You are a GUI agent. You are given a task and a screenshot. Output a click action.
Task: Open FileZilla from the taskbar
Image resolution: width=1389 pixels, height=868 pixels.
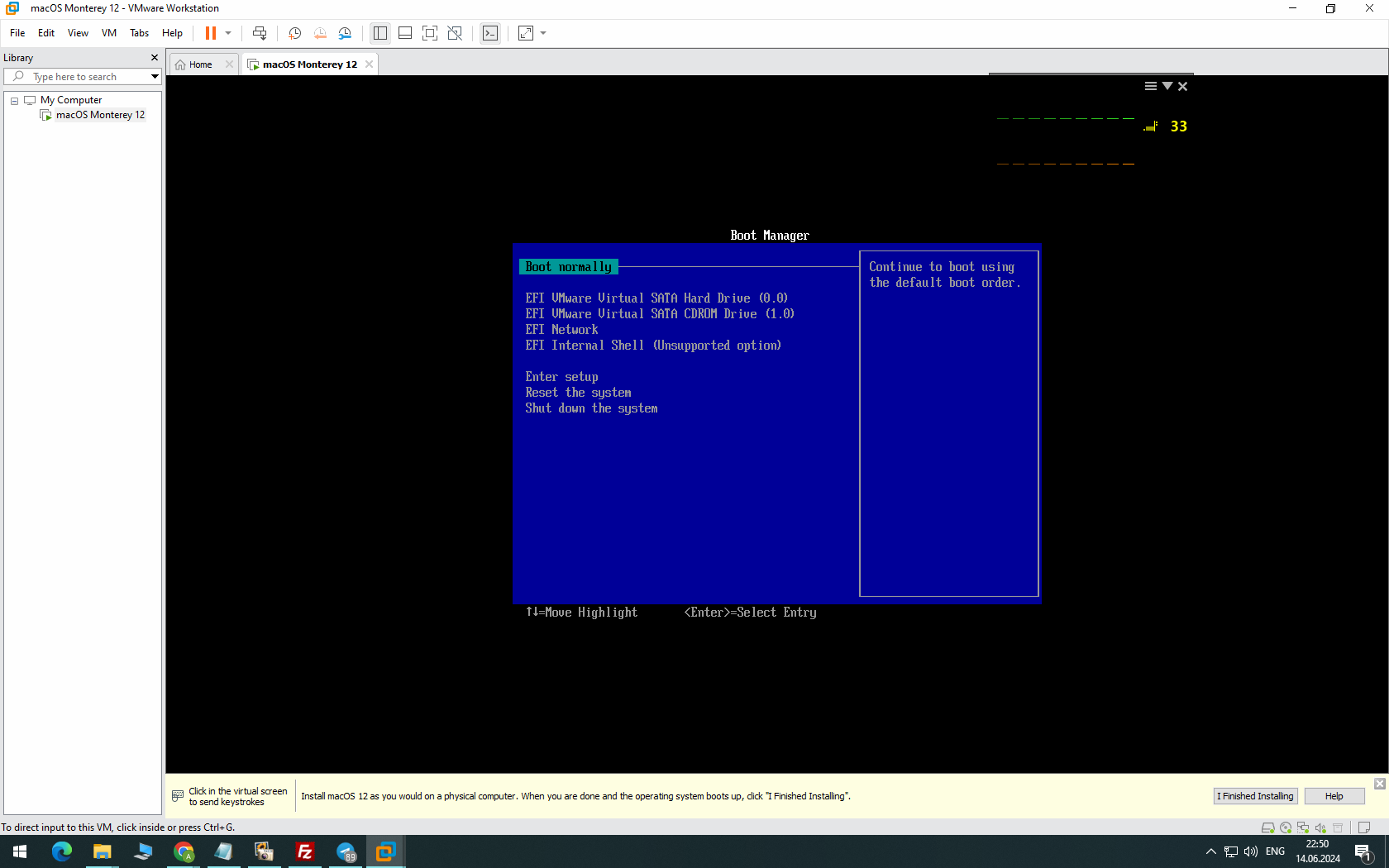coord(305,851)
